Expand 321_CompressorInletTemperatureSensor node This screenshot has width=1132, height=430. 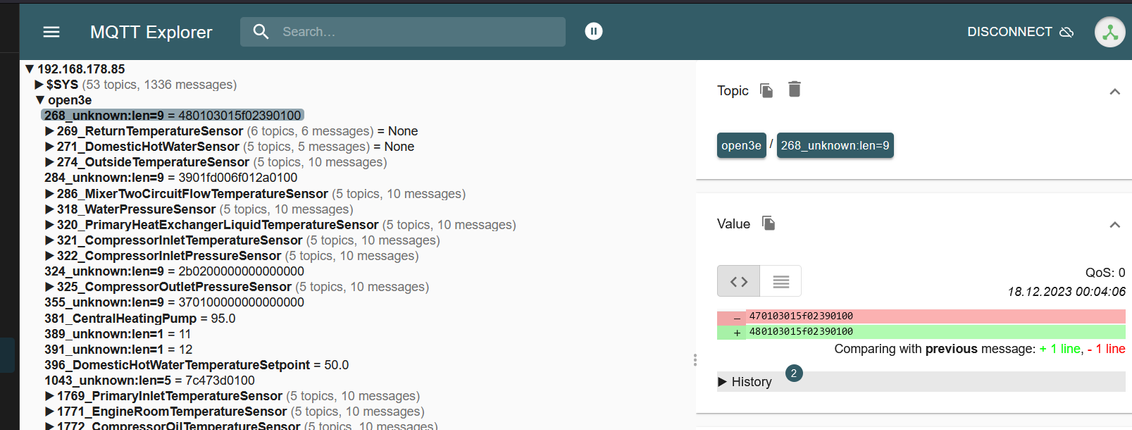50,240
